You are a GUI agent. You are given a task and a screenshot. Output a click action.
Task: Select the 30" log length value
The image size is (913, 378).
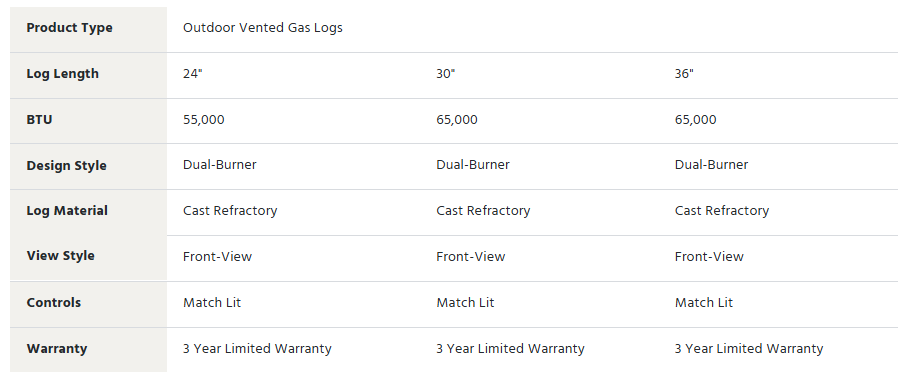tap(445, 74)
